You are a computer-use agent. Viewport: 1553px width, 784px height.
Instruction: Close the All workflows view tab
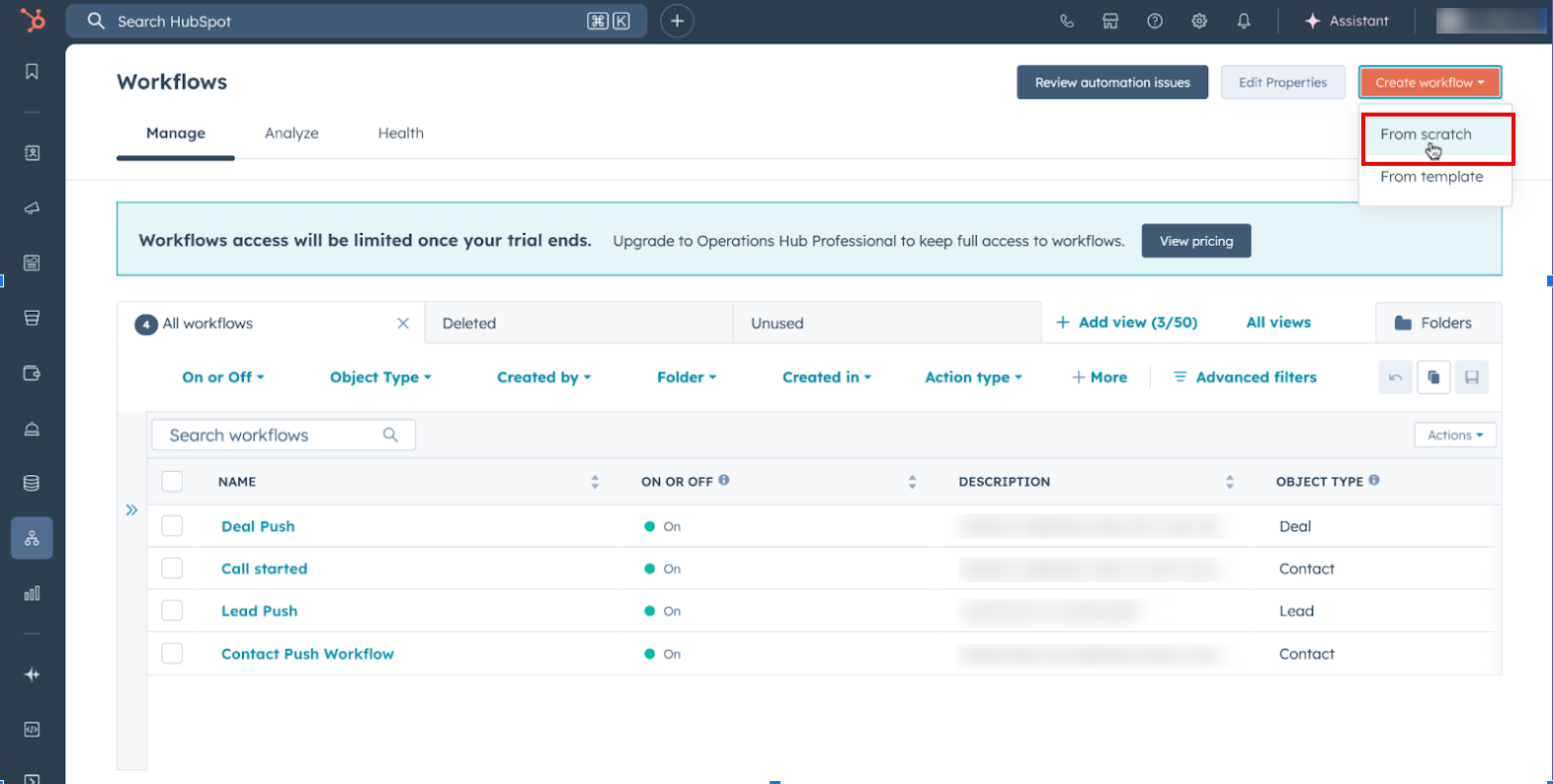click(x=403, y=323)
